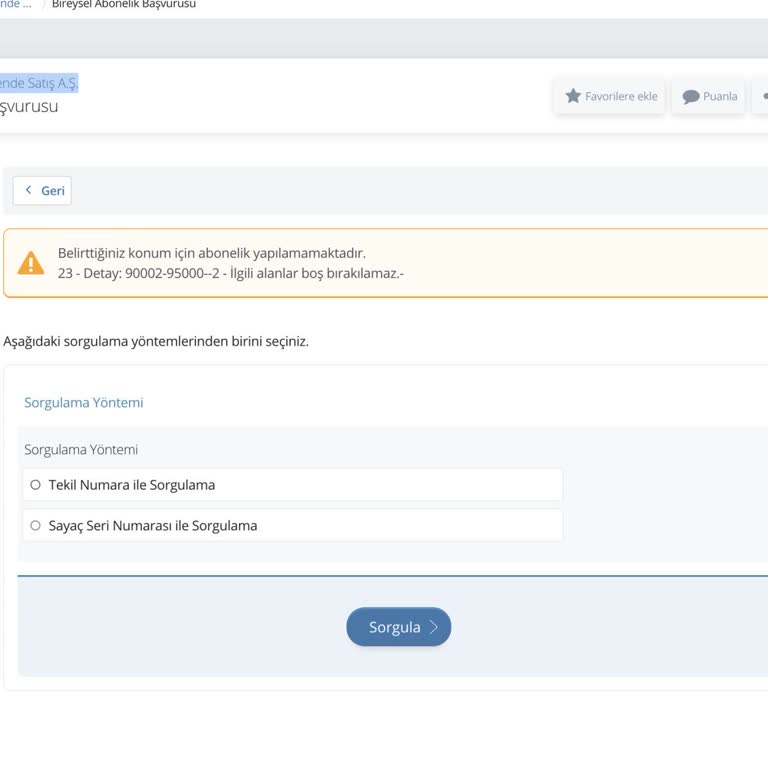Image resolution: width=768 pixels, height=768 pixels.
Task: Click the left chevron in Geri button
Action: [28, 190]
